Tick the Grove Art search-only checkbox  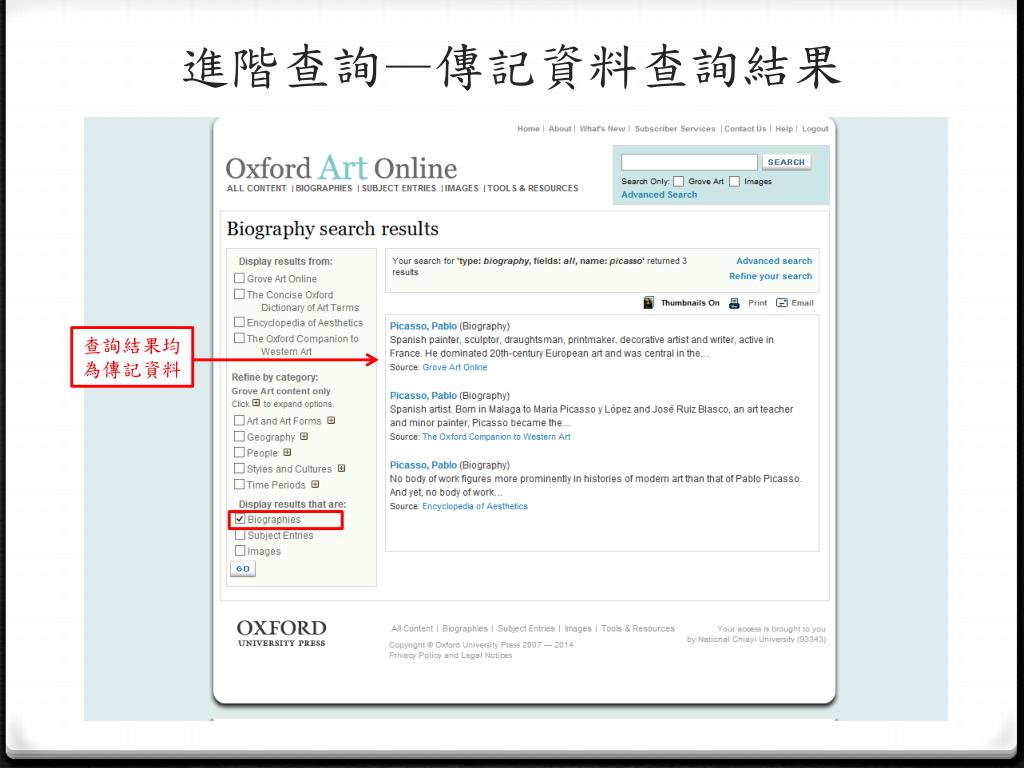(x=679, y=181)
